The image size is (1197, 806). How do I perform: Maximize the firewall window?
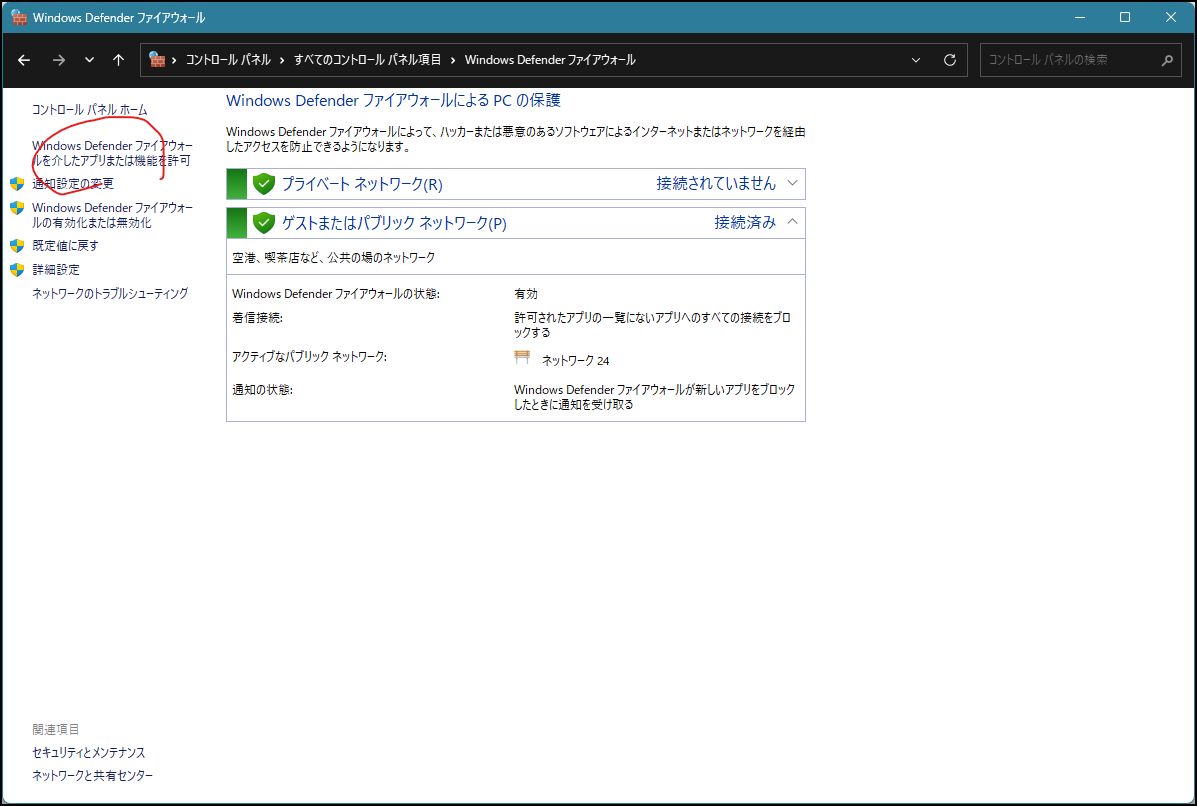[1125, 17]
